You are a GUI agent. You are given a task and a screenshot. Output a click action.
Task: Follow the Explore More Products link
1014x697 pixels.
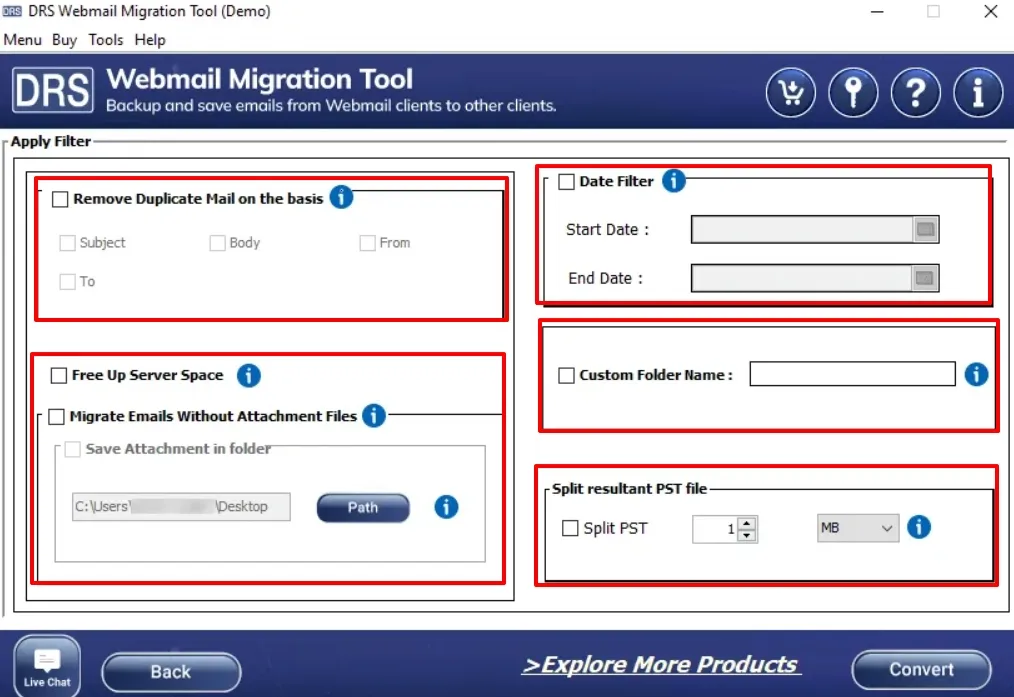click(660, 665)
